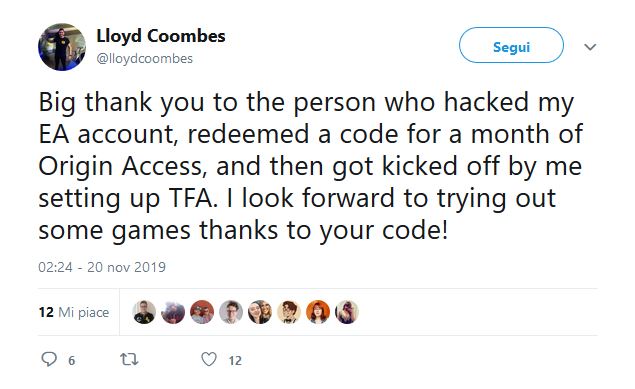Follow user with Segui button
This screenshot has height=389, width=635.
[x=511, y=45]
